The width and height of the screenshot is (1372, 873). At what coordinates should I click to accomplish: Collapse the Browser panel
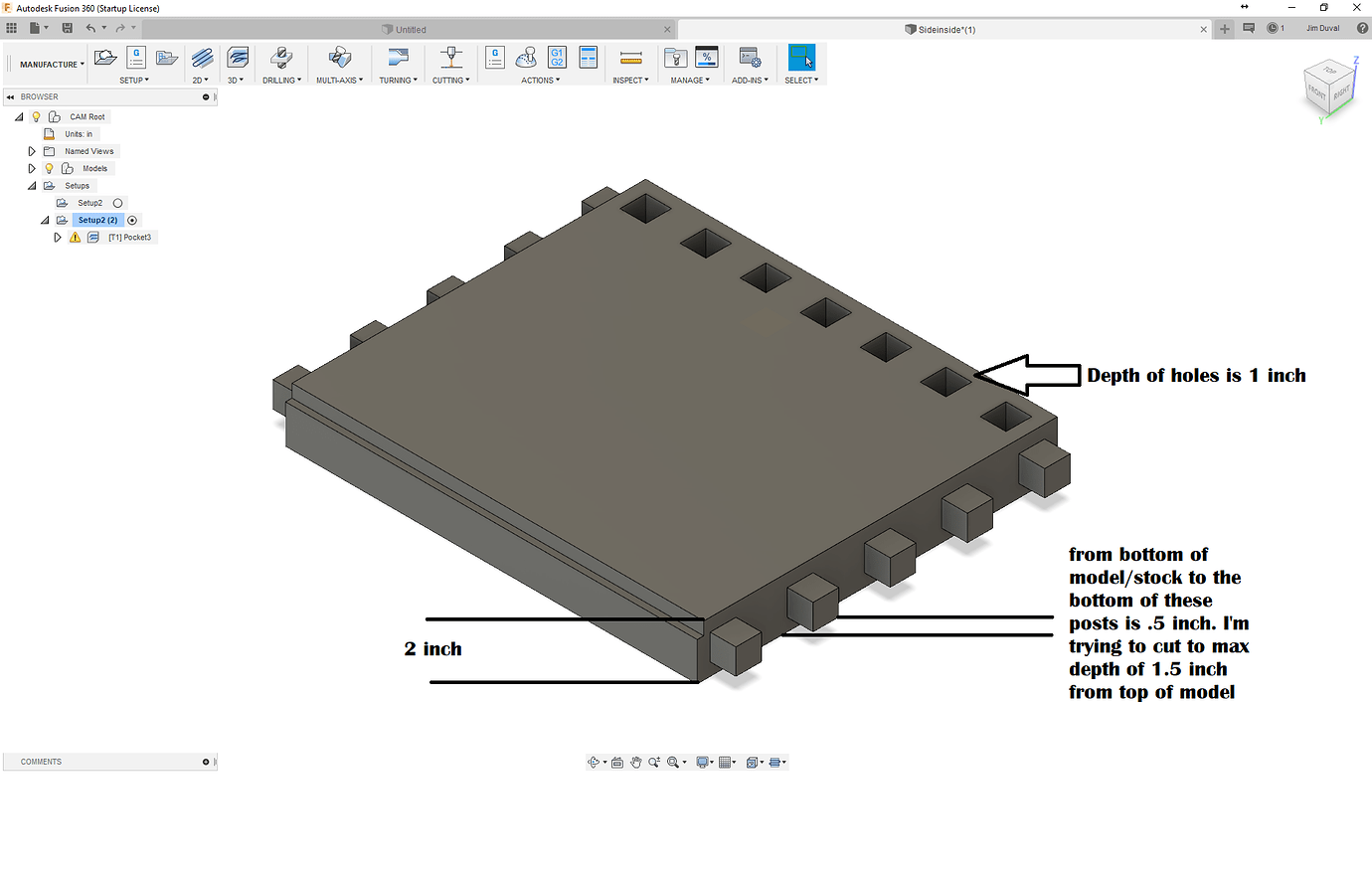10,96
